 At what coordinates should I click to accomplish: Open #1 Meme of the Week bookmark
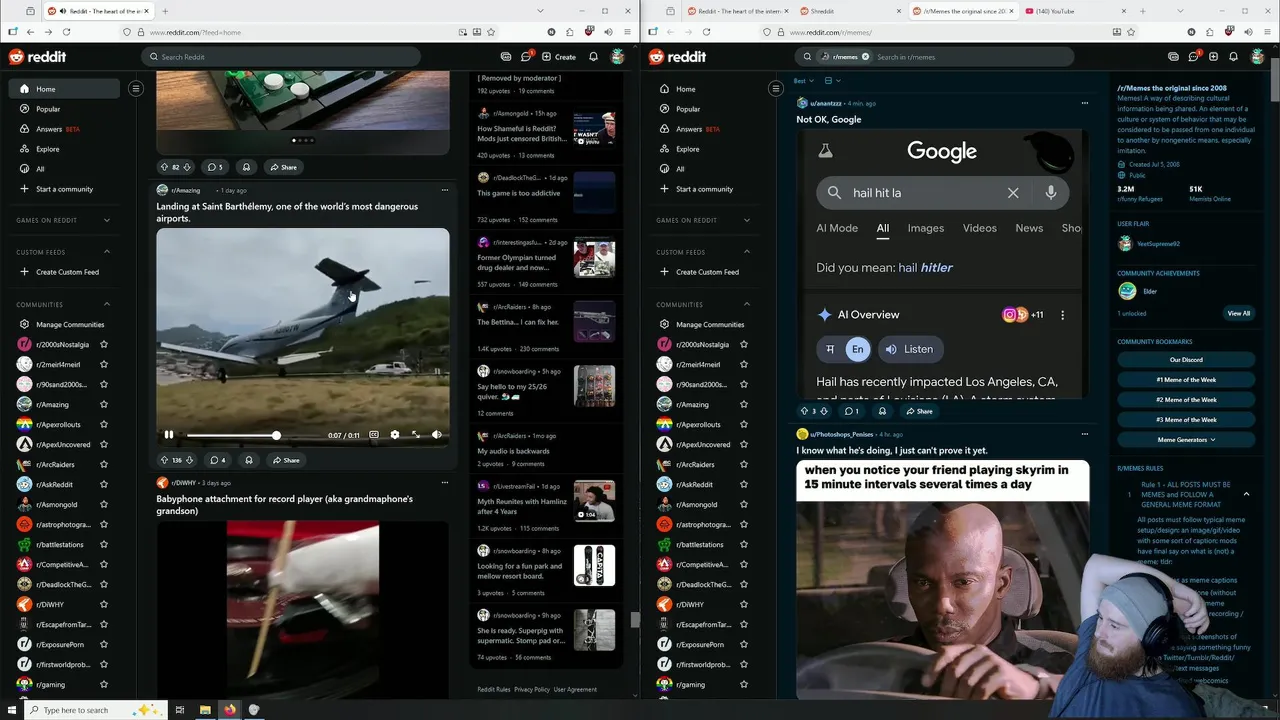pyautogui.click(x=1186, y=380)
